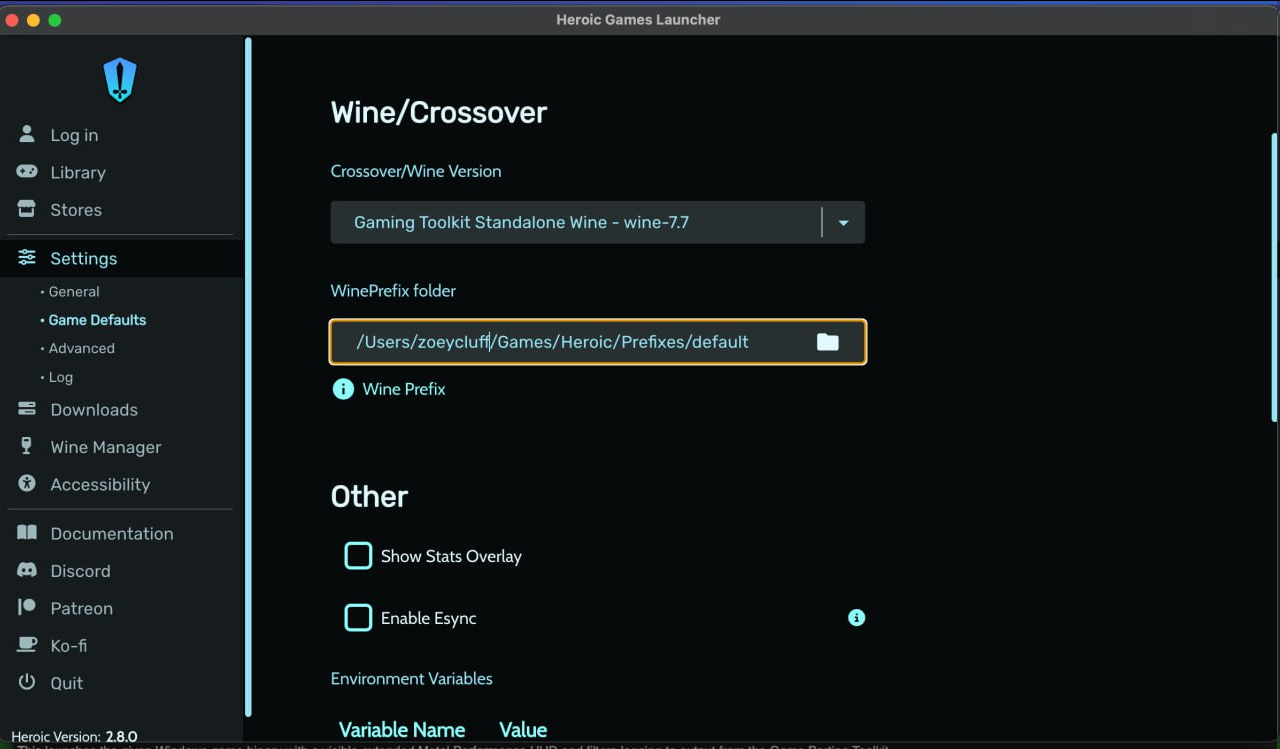Click the main content vertical scrollbar
The width and height of the screenshot is (1280, 749).
click(x=1274, y=277)
